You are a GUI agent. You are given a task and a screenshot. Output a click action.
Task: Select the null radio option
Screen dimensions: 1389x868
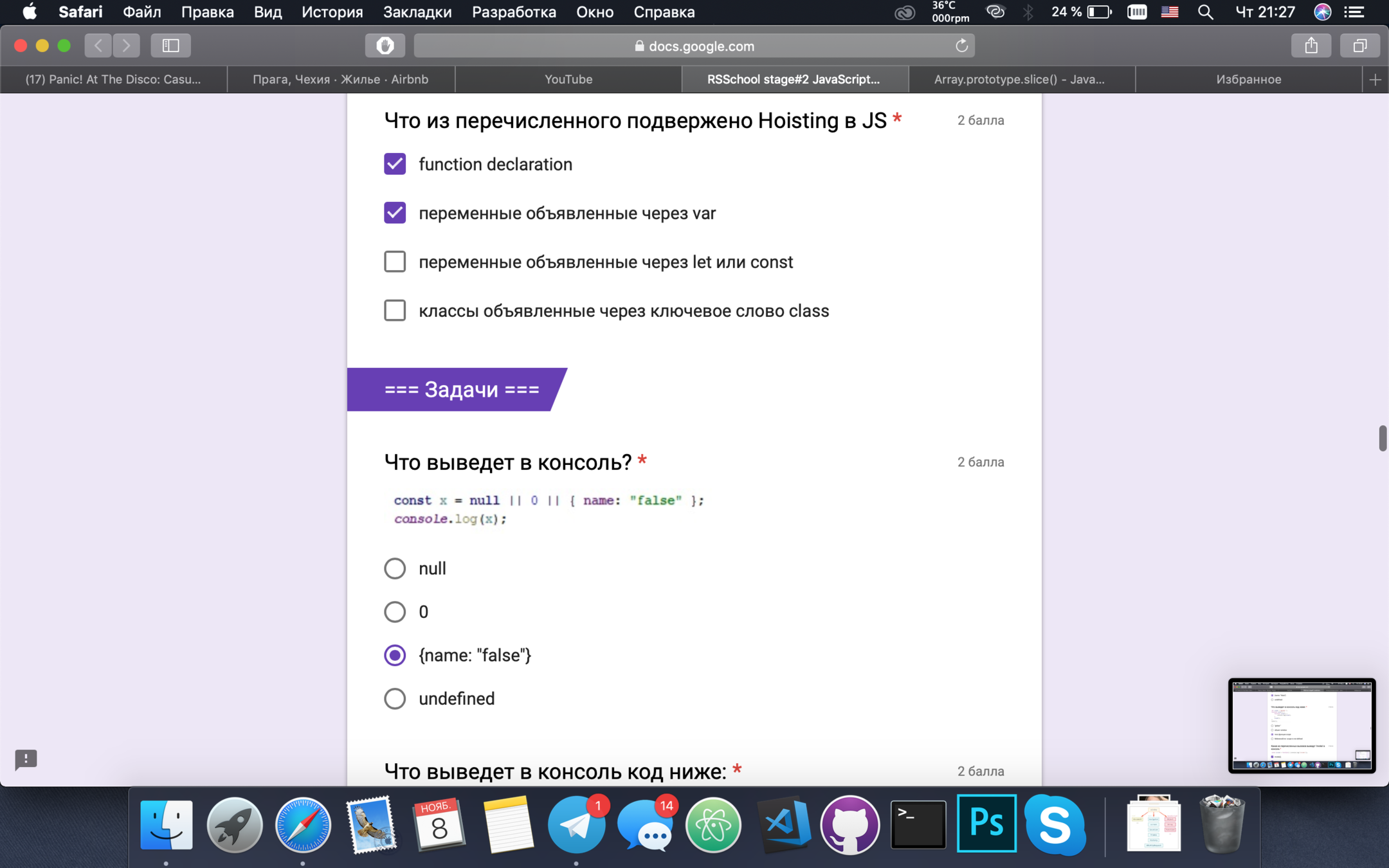coord(395,568)
